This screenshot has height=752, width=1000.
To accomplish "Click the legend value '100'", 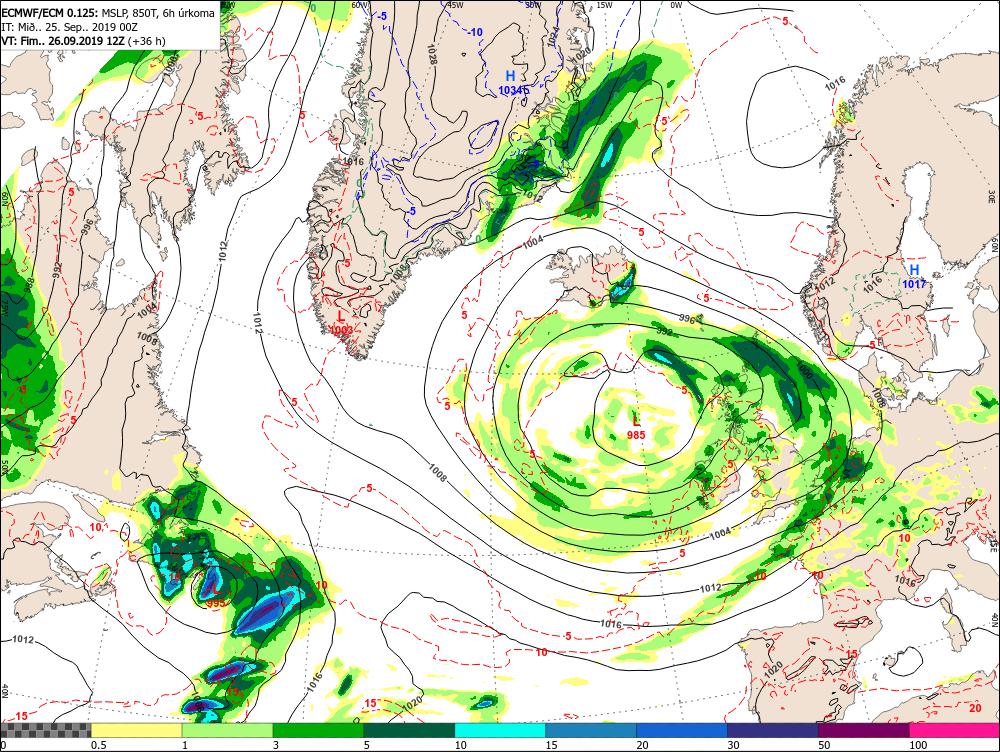I will (x=918, y=745).
